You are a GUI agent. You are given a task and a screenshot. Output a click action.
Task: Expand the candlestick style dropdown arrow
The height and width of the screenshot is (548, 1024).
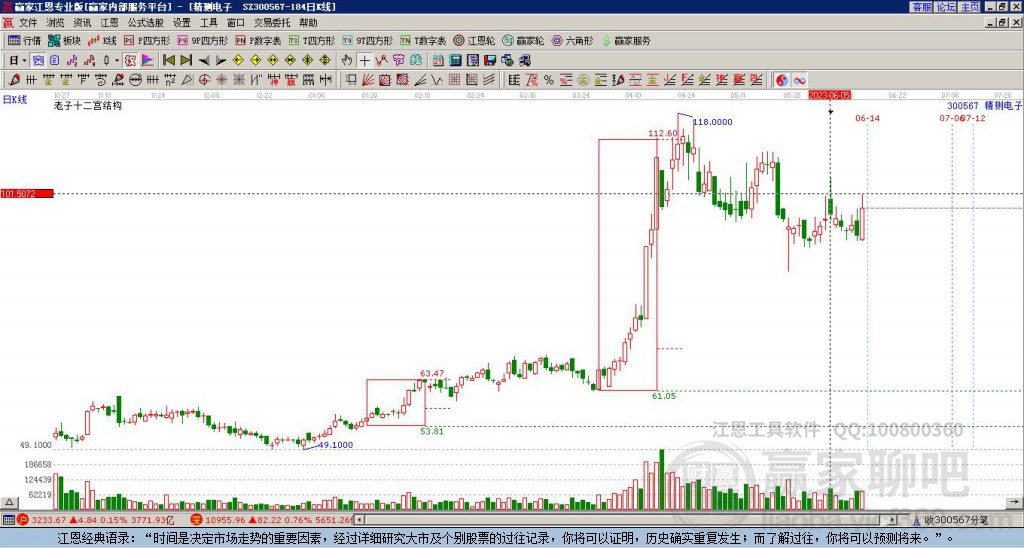[117, 61]
